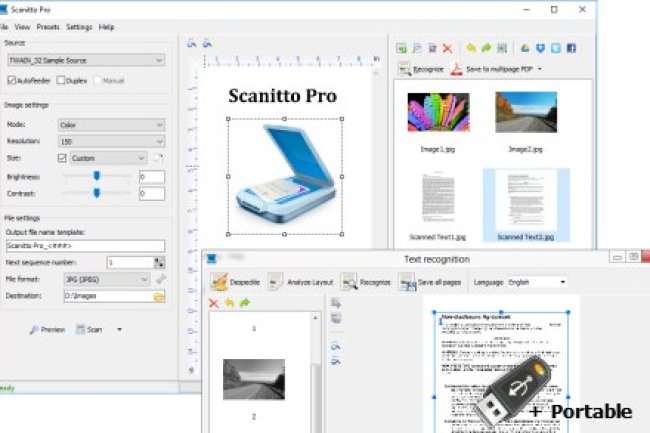Image resolution: width=650 pixels, height=433 pixels.
Task: Open the File format JPG dropdown
Action: pos(107,279)
